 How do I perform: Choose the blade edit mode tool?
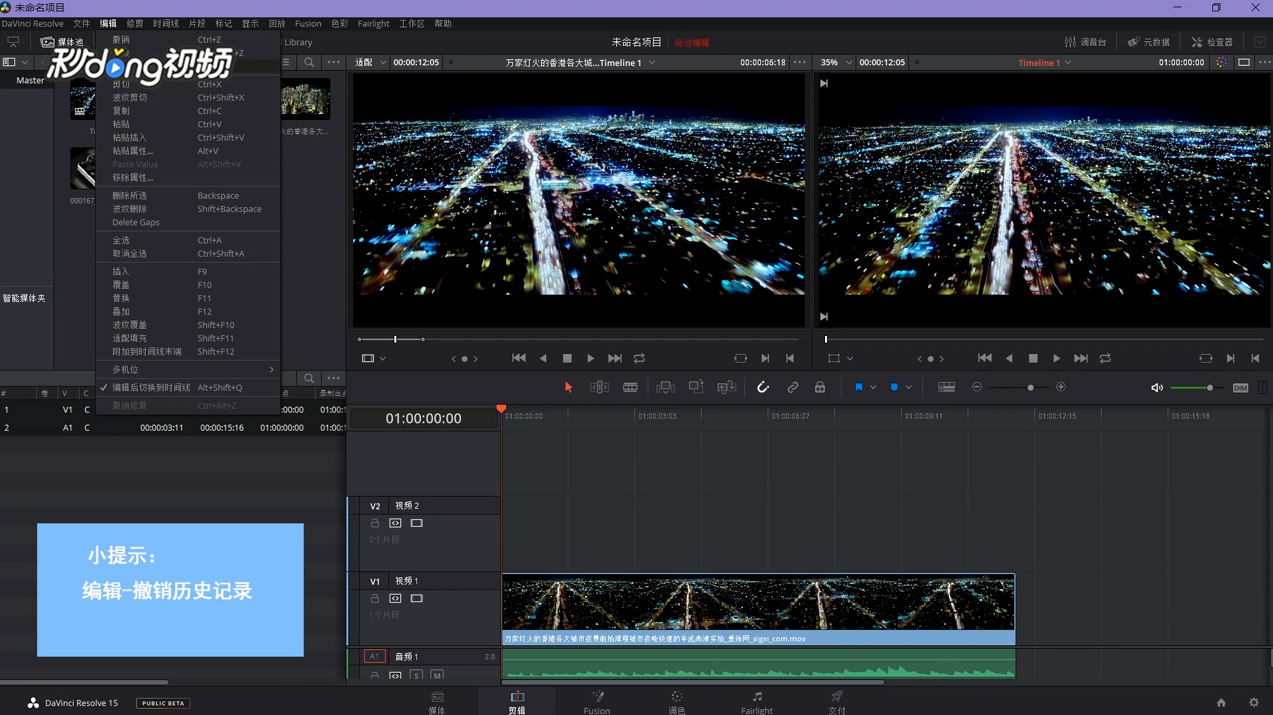pos(630,387)
